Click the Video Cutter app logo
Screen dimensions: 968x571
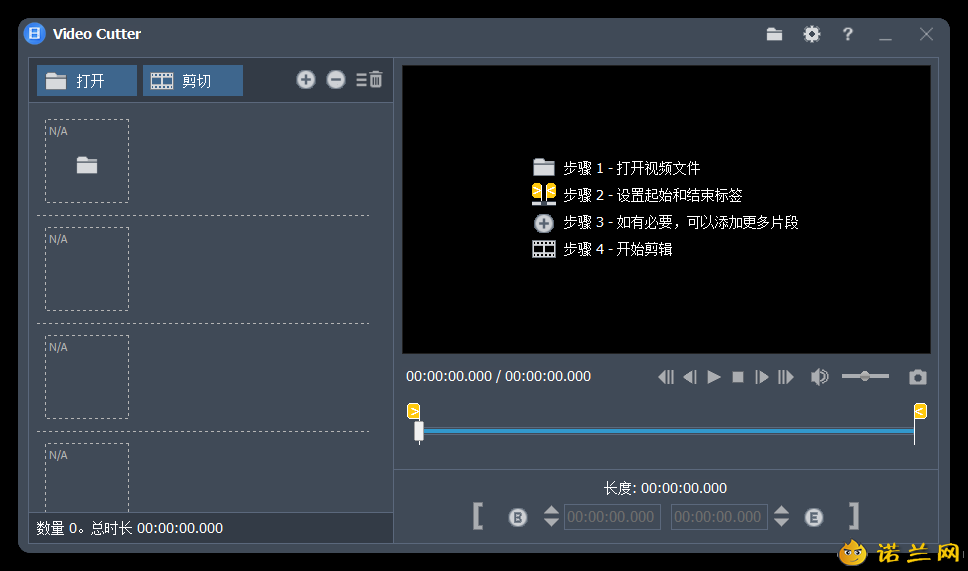[x=35, y=33]
